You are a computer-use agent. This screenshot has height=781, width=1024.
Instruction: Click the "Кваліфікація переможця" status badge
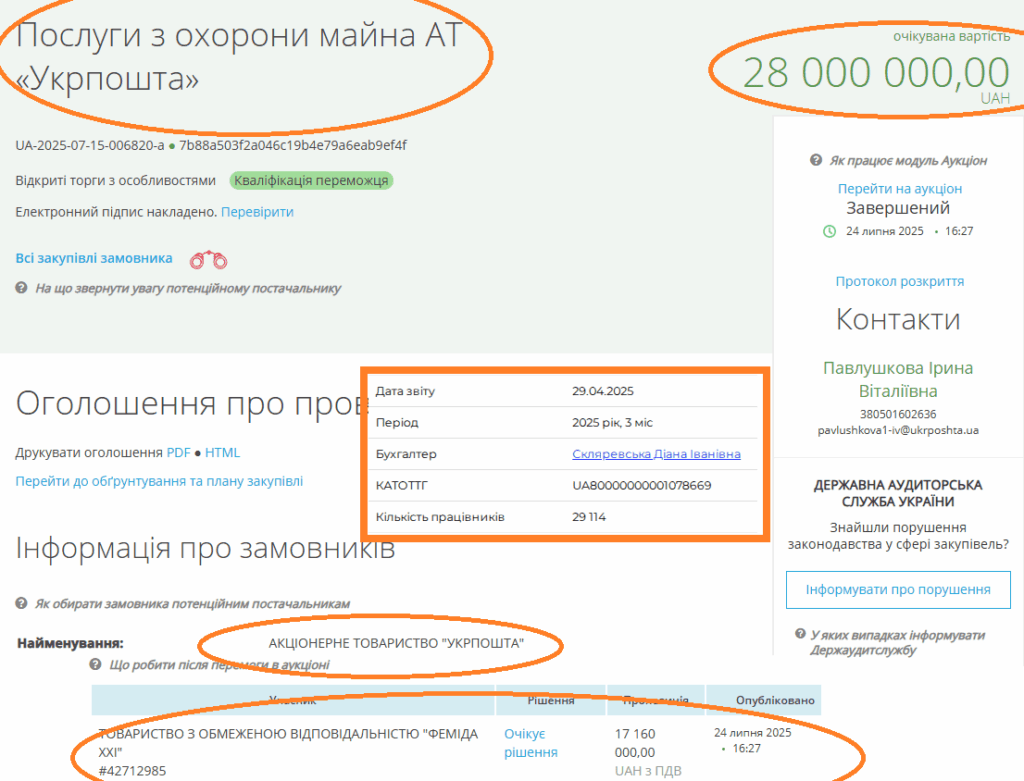click(x=311, y=181)
